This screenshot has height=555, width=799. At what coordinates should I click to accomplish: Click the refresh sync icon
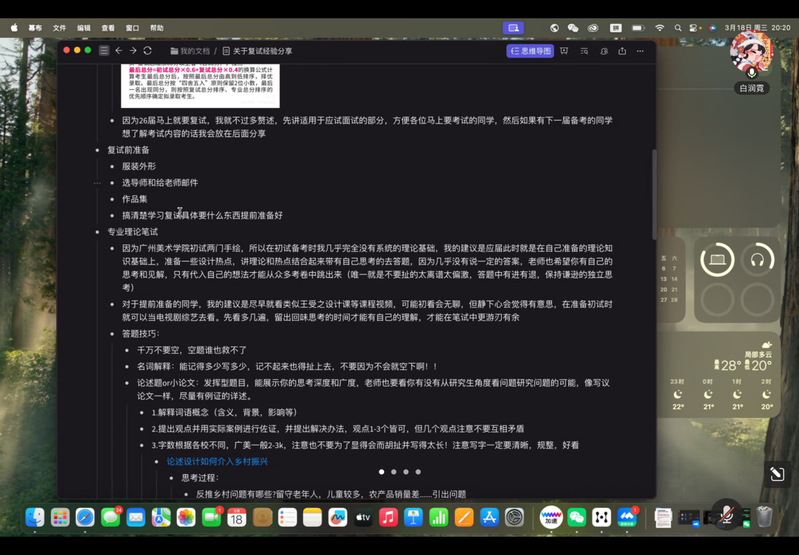(x=148, y=50)
